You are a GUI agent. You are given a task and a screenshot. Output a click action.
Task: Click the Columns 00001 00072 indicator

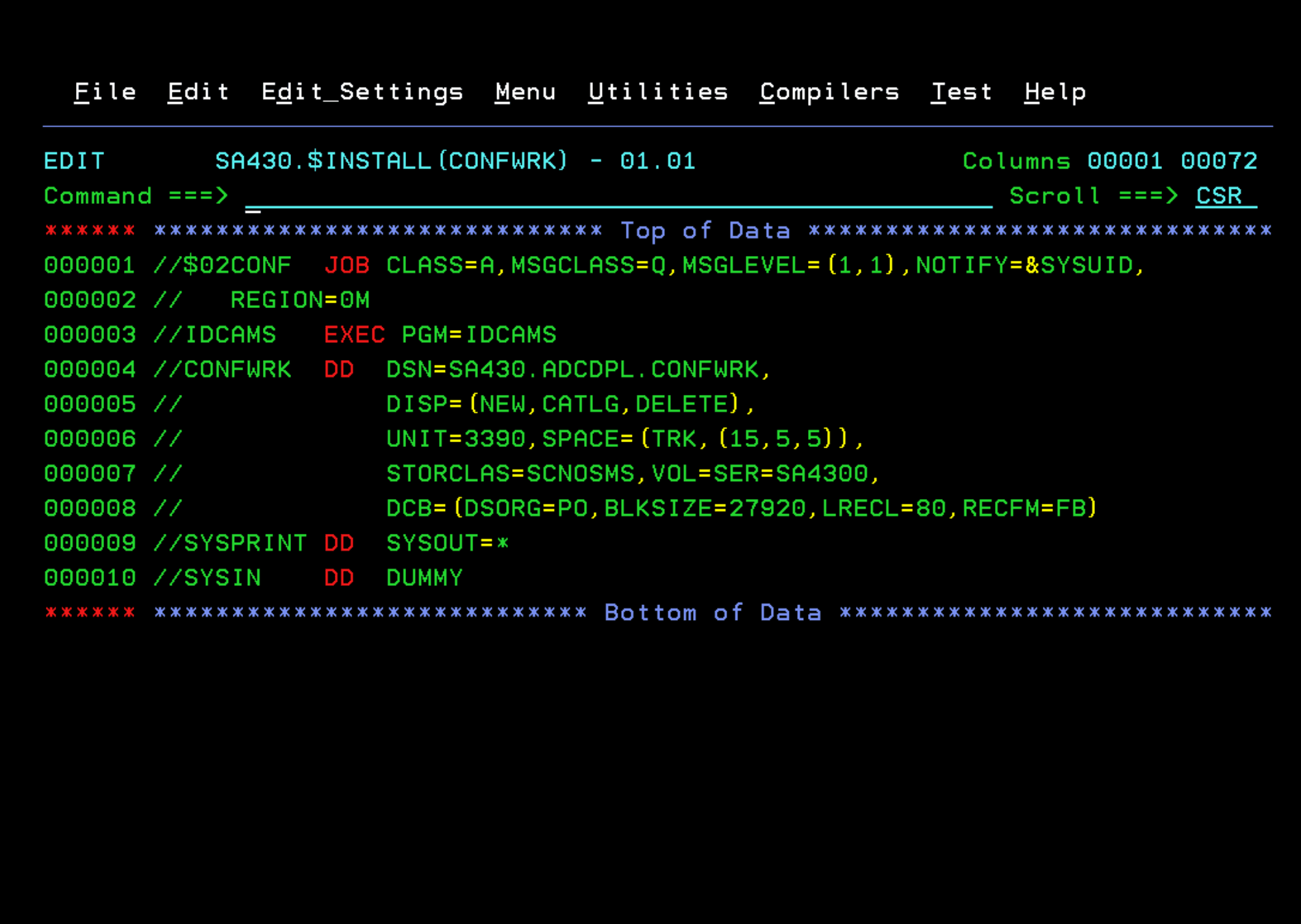pyautogui.click(x=1109, y=161)
